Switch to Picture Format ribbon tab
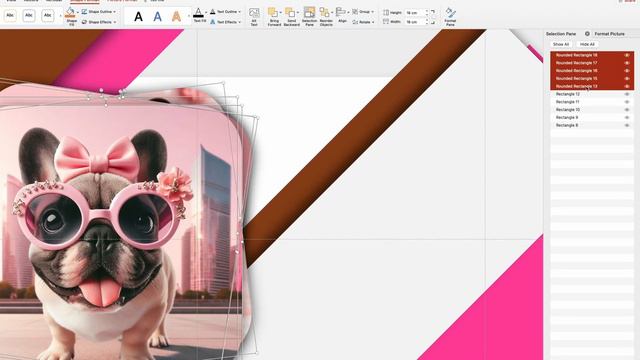Image resolution: width=640 pixels, height=360 pixels. click(122, 1)
